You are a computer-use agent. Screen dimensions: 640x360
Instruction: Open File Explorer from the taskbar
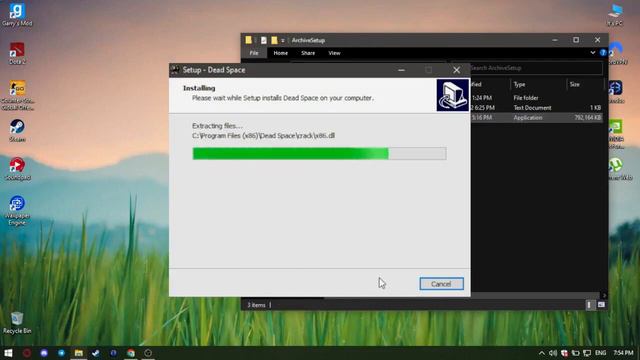(79, 353)
